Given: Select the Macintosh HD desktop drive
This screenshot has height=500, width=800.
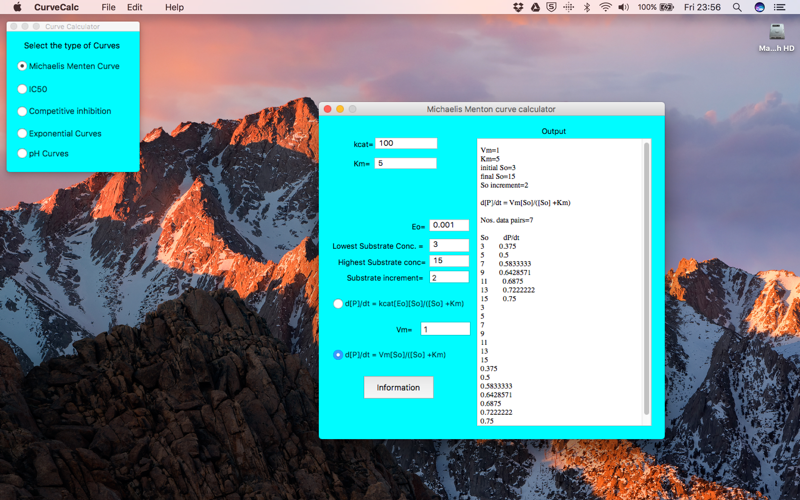Looking at the screenshot, I should coord(777,38).
